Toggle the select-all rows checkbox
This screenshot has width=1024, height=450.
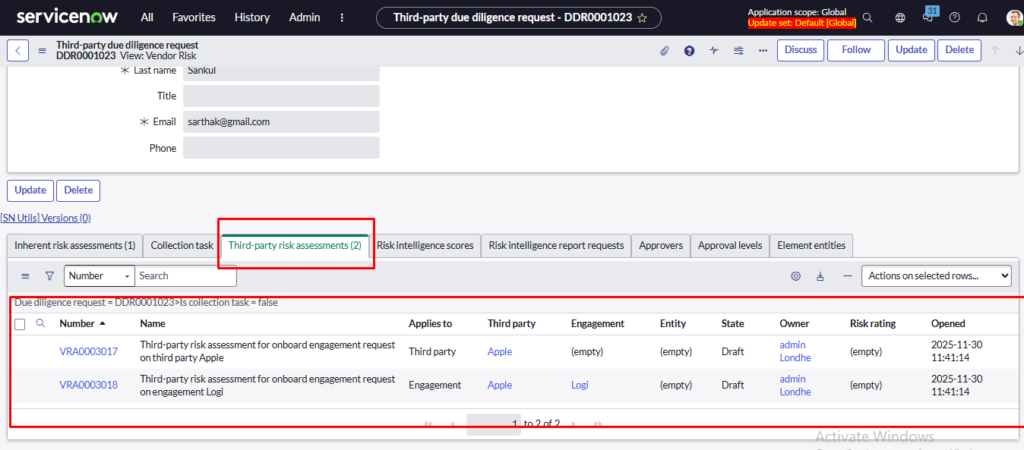[x=20, y=324]
